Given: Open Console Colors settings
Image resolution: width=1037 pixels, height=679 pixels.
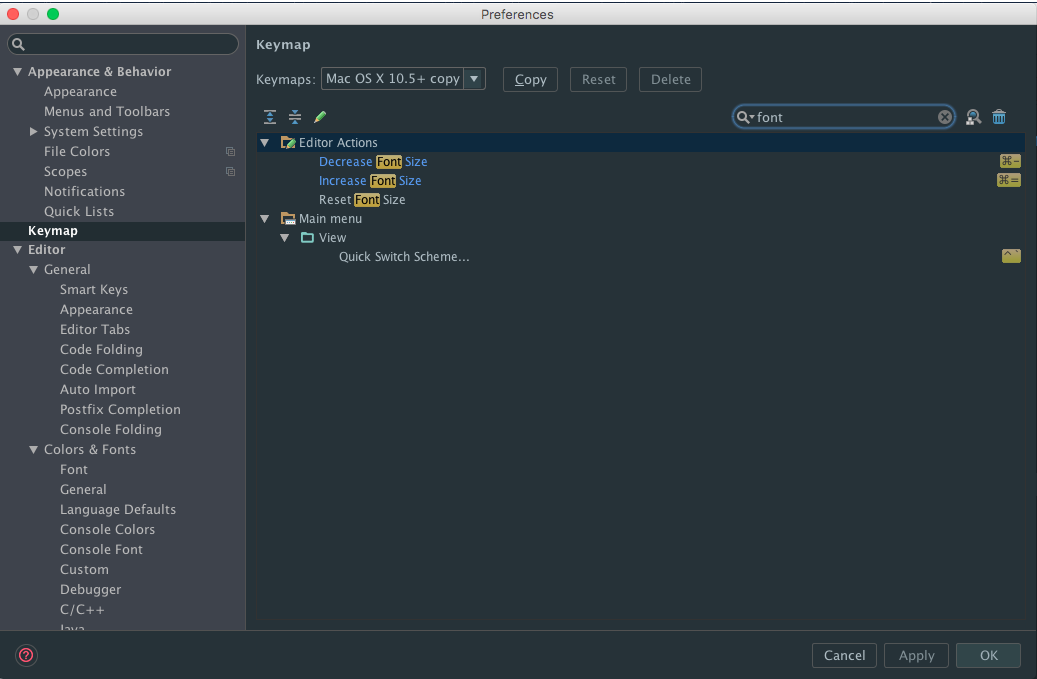Looking at the screenshot, I should point(108,530).
